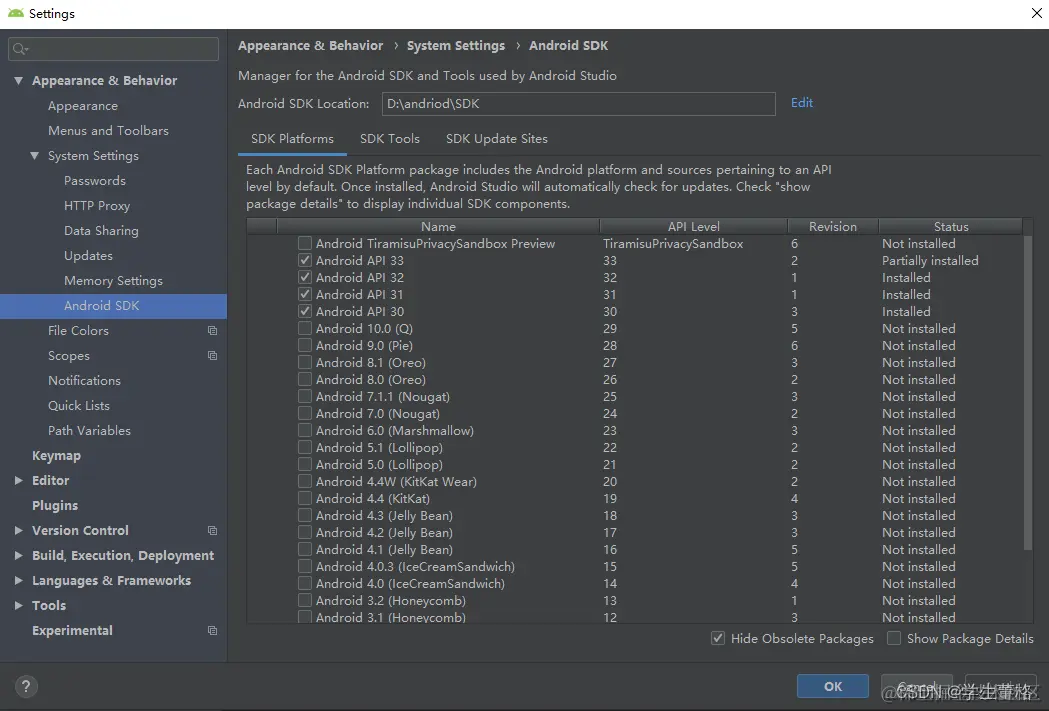This screenshot has height=711, width=1049.
Task: Expand the Tools section arrow
Action: (18, 605)
